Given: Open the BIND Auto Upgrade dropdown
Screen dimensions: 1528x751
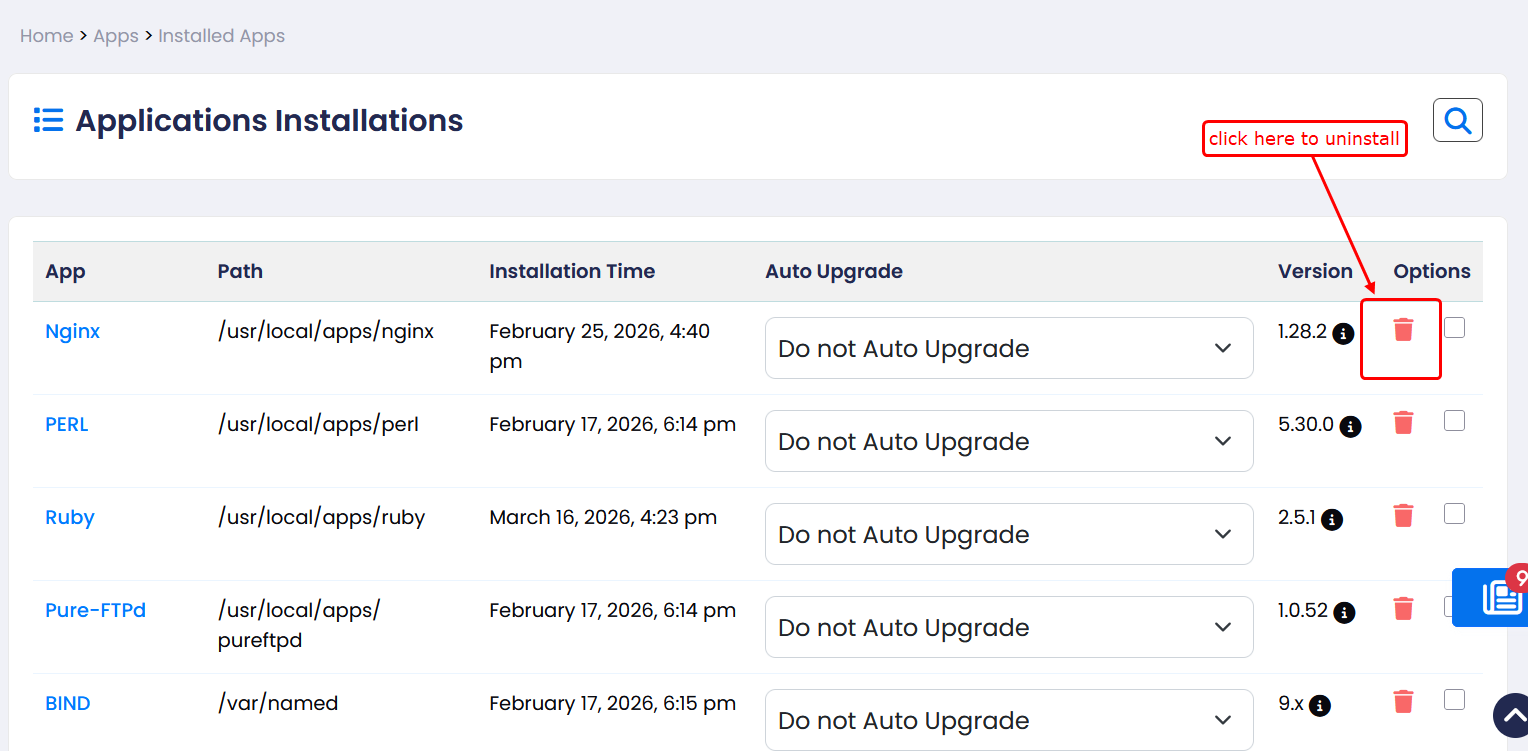Looking at the screenshot, I should pyautogui.click(x=1008, y=720).
